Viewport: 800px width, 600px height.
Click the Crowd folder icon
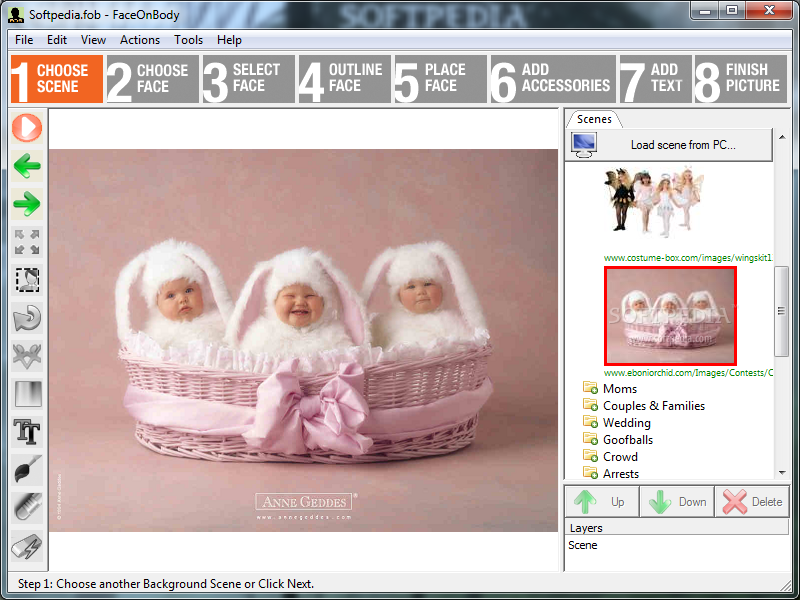coord(590,456)
